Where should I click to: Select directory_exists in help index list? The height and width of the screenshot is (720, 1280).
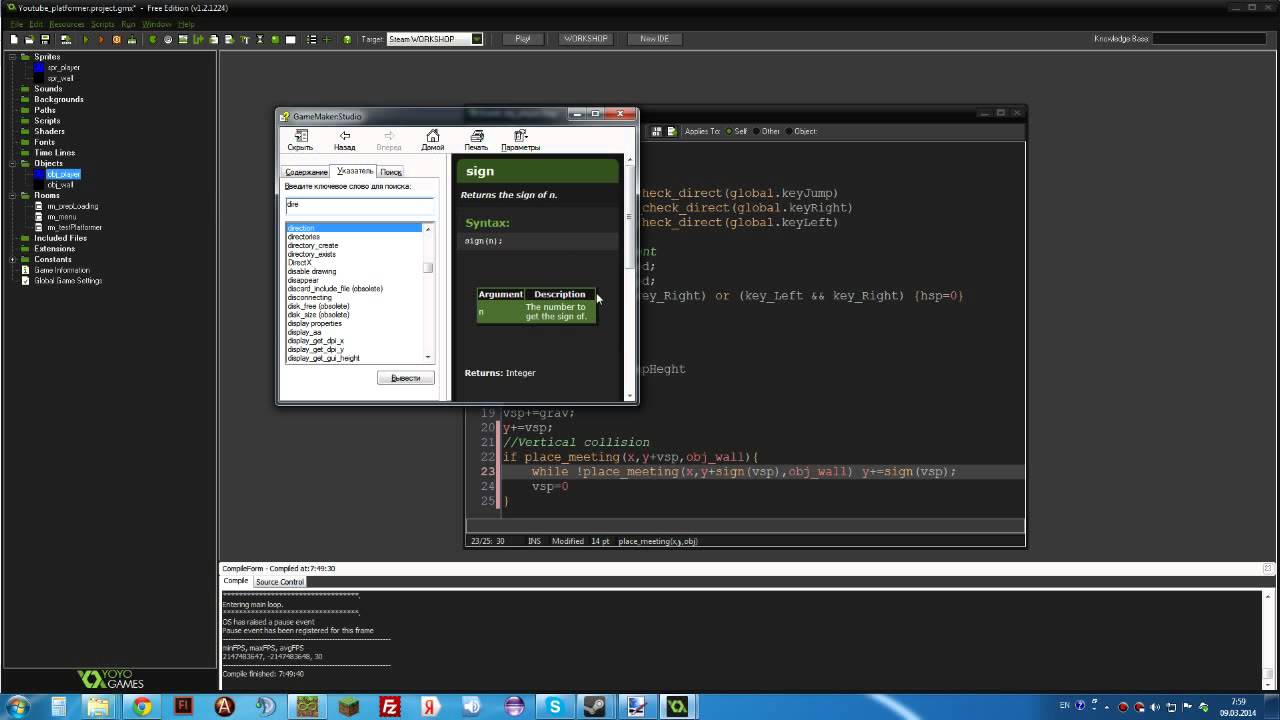[x=313, y=254]
